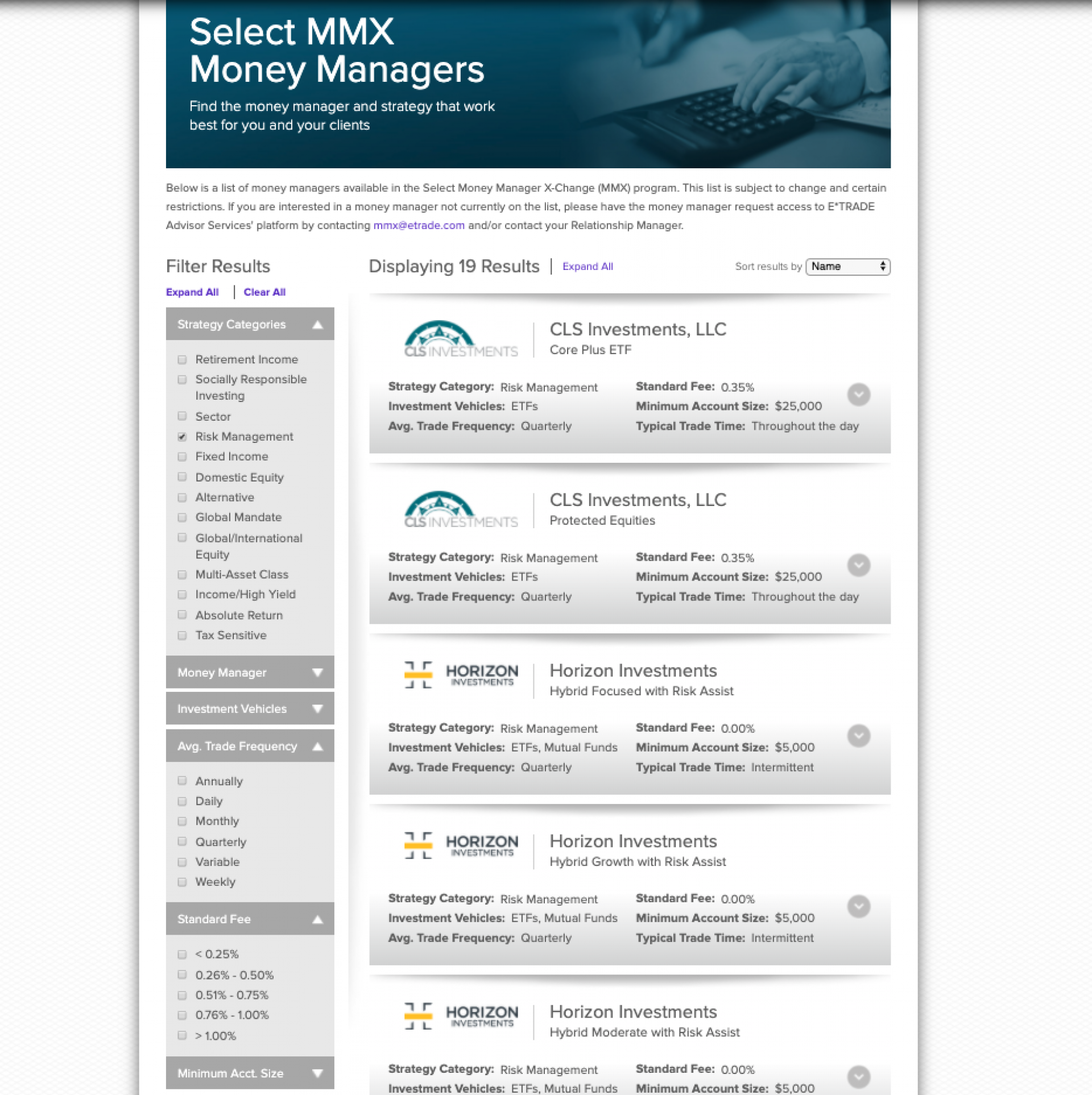This screenshot has width=1092, height=1095.
Task: Collapse Standard Fee filter arrow
Action: (x=317, y=919)
